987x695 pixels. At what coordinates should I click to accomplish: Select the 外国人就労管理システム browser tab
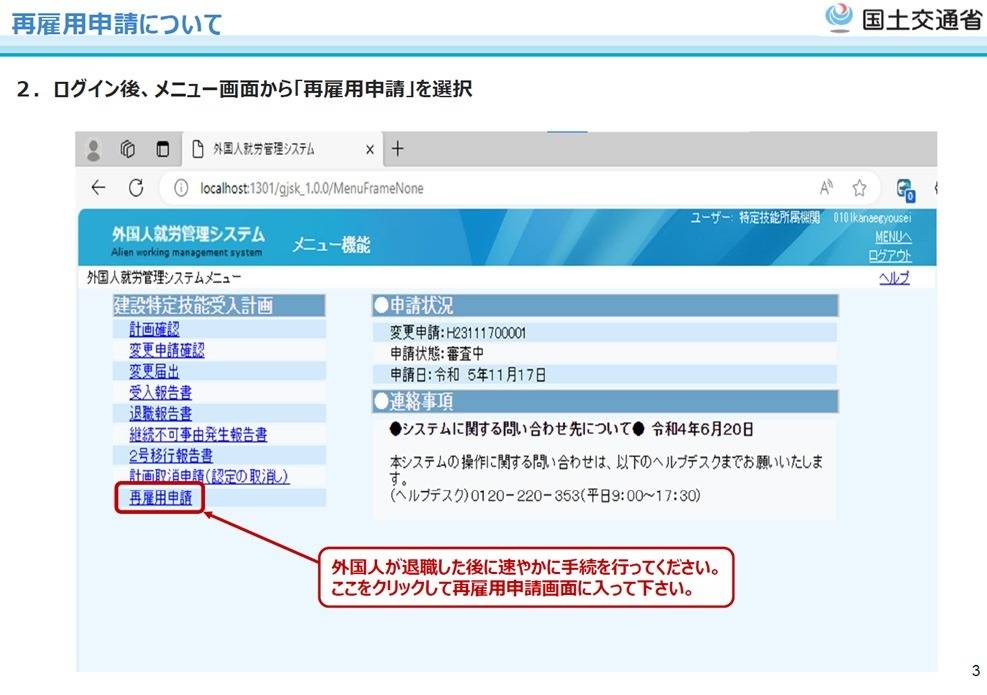coord(265,149)
